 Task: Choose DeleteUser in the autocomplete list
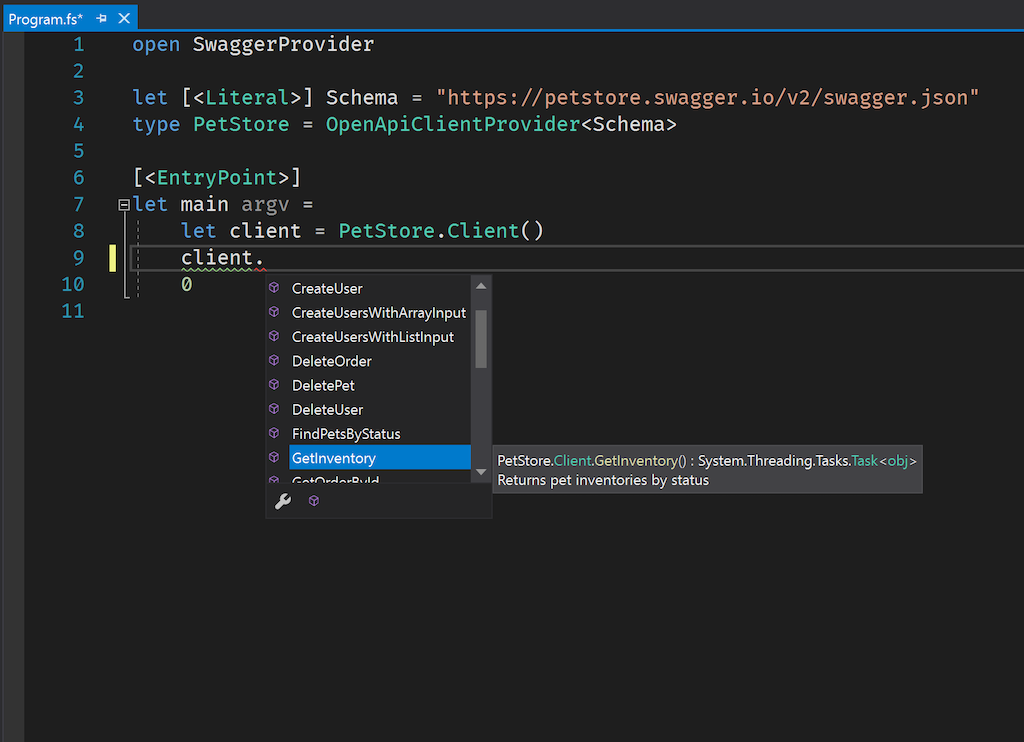[x=327, y=409]
